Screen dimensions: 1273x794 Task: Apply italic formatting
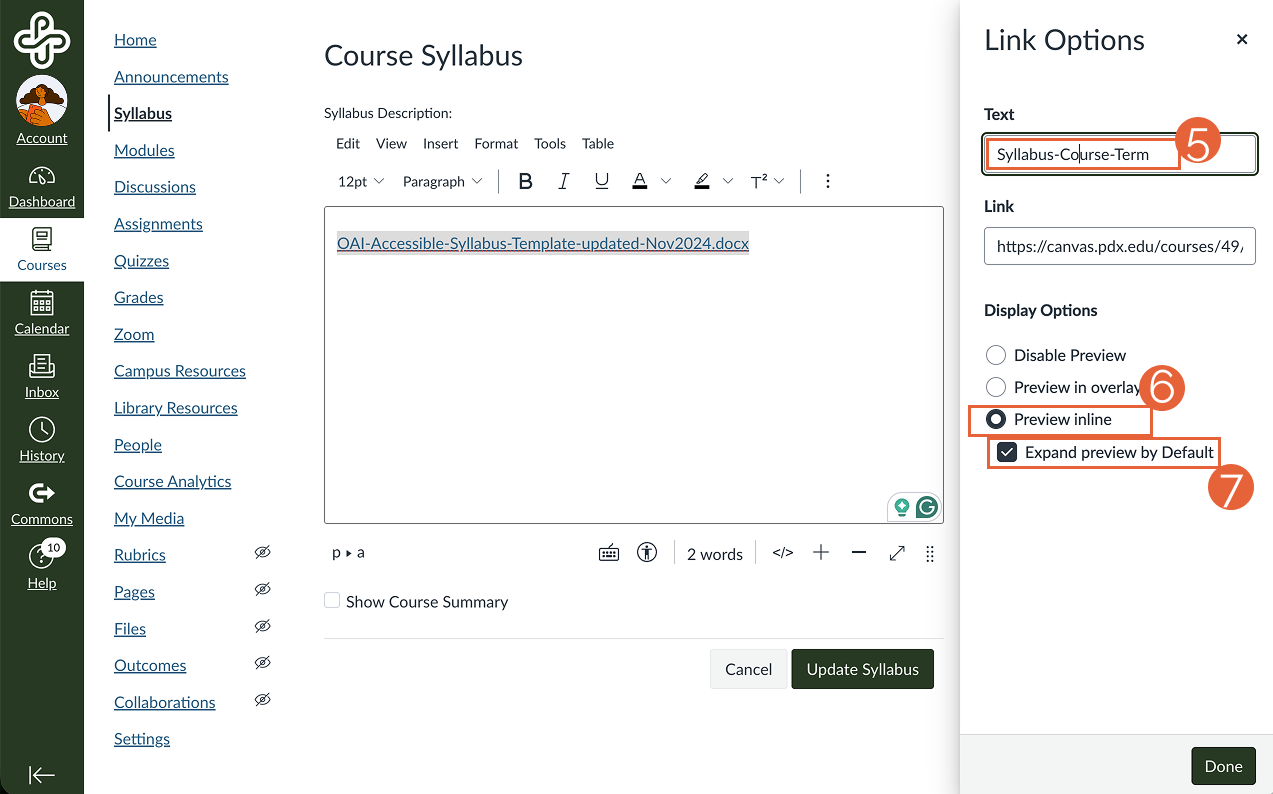tap(562, 181)
